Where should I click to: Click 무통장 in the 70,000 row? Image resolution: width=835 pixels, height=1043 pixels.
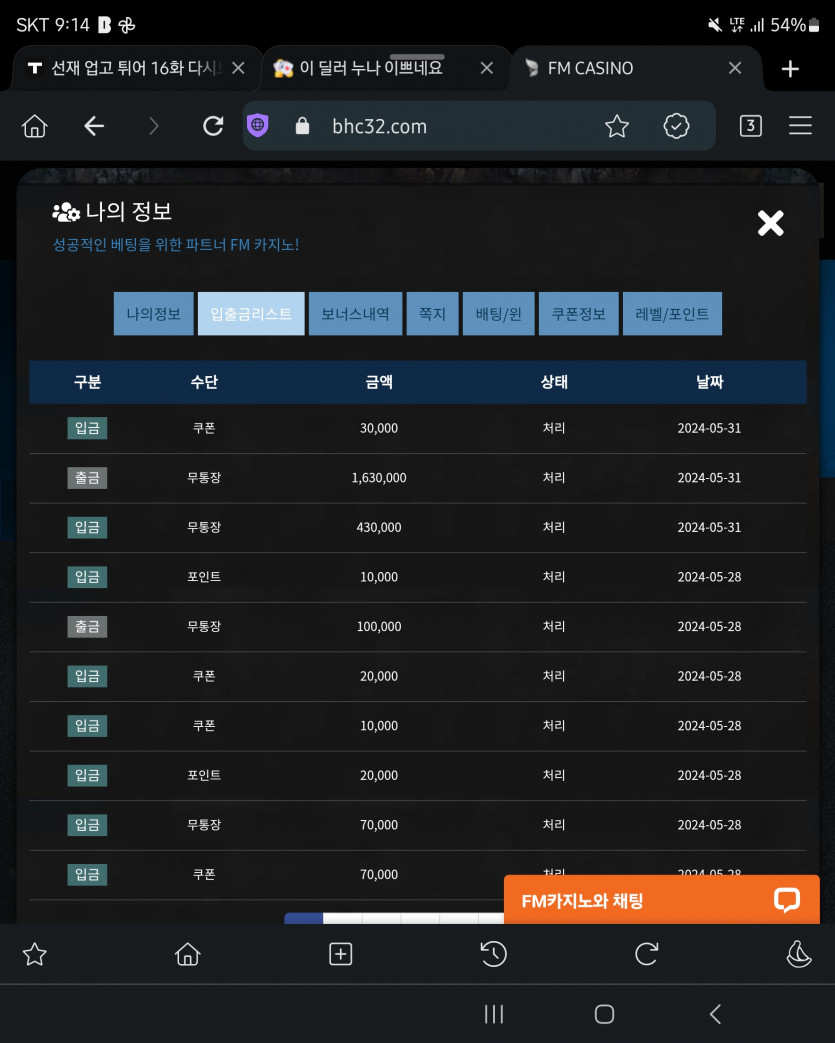tap(204, 825)
